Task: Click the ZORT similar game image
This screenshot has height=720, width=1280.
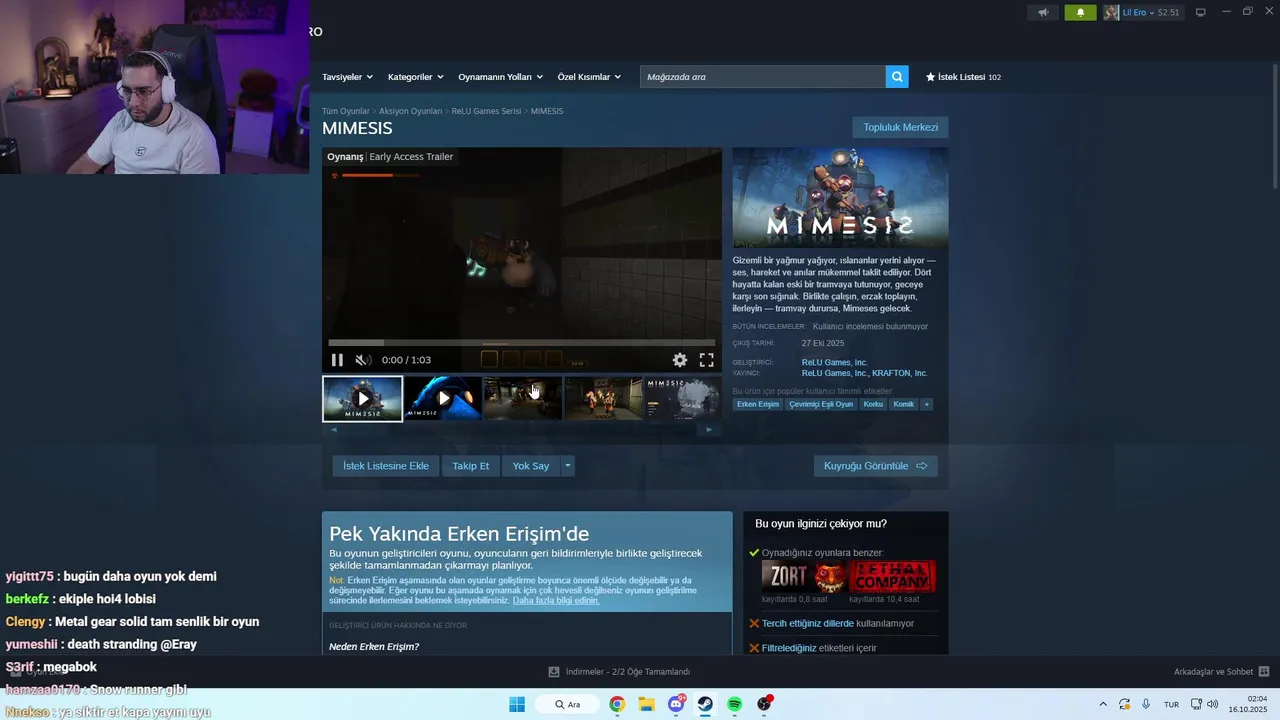Action: coord(803,577)
